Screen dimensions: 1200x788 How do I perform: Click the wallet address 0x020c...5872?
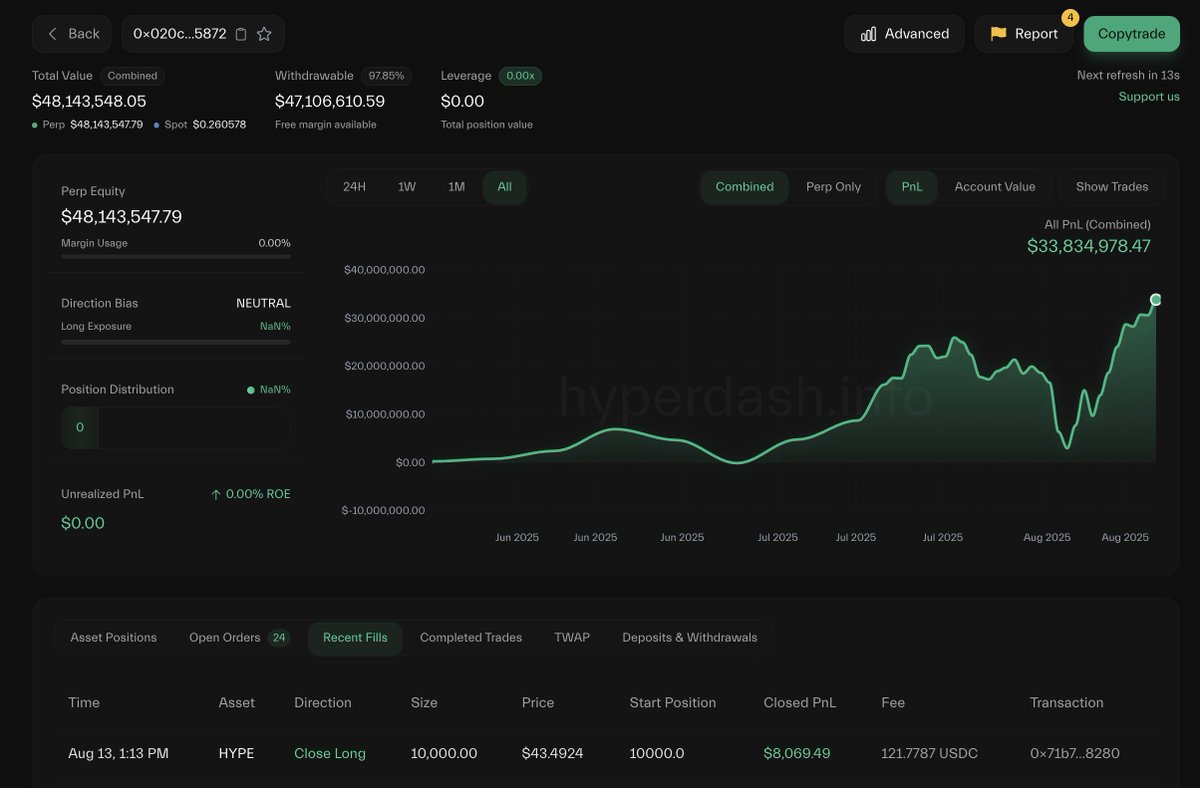(x=180, y=34)
